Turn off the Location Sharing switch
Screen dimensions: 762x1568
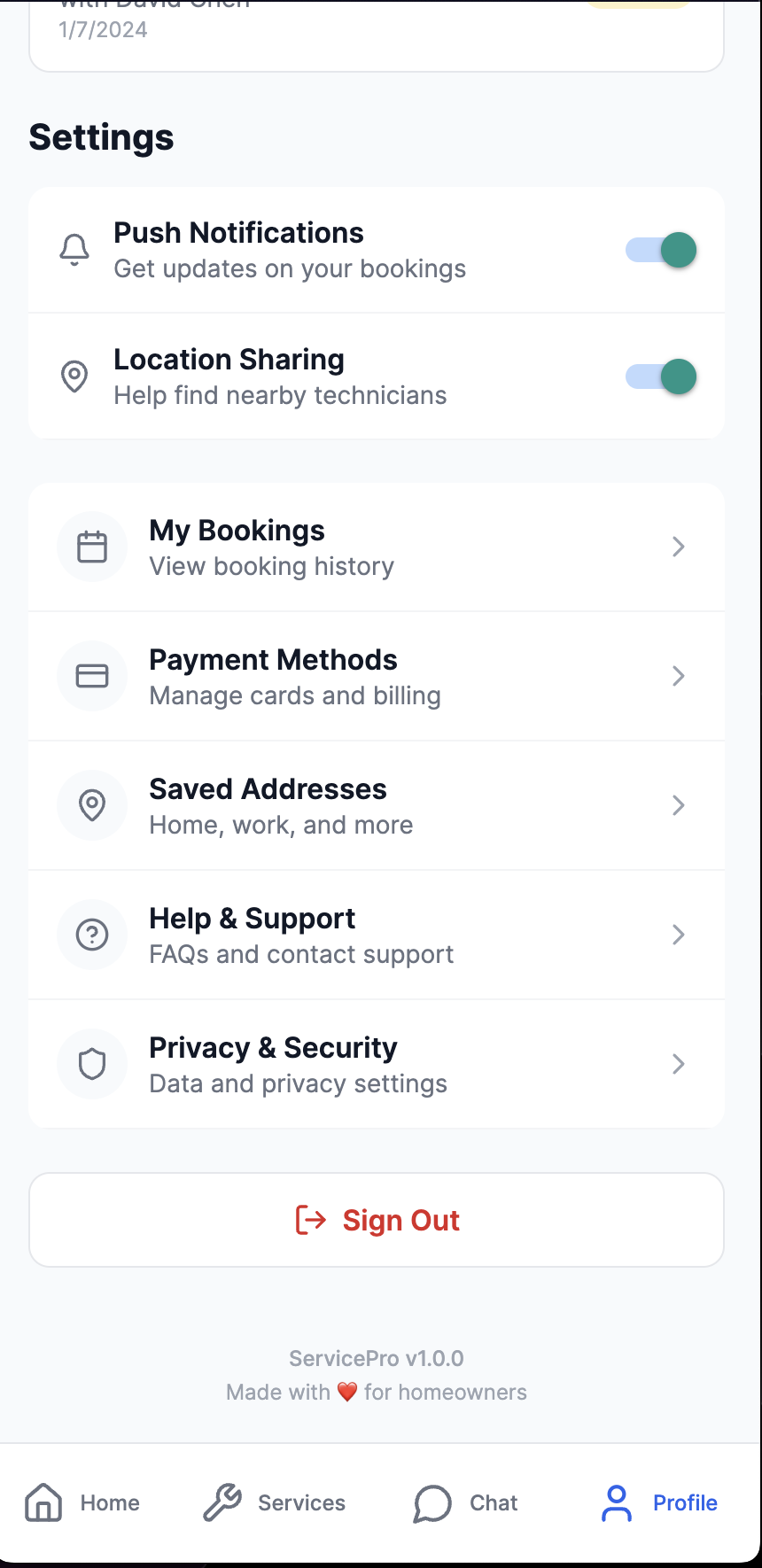tap(661, 376)
